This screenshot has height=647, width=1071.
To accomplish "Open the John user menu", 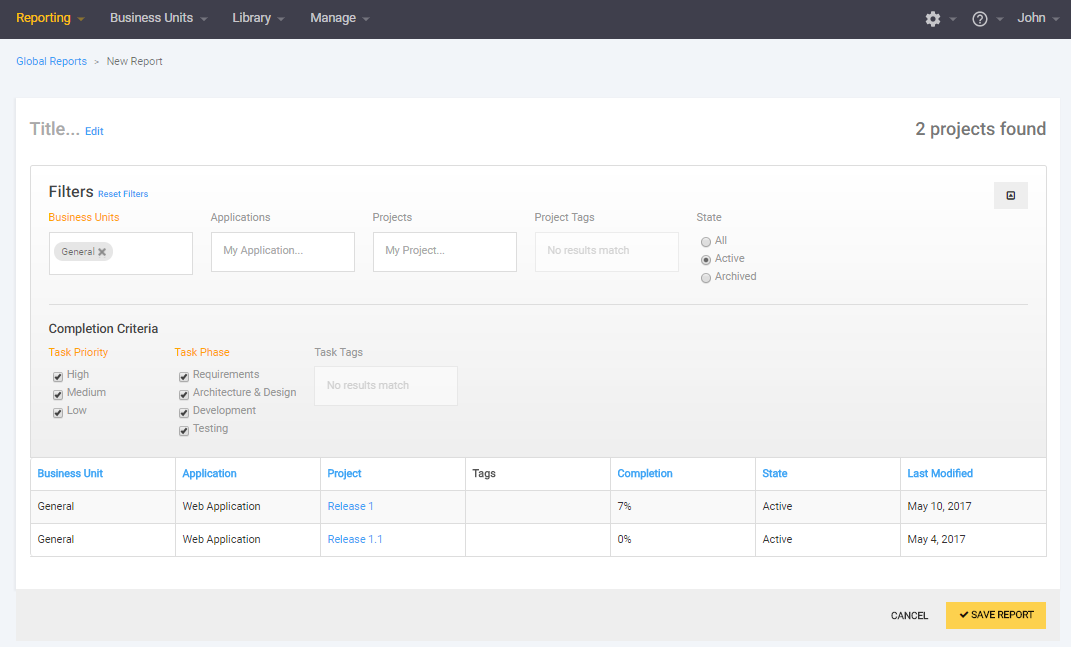I will pos(1037,18).
